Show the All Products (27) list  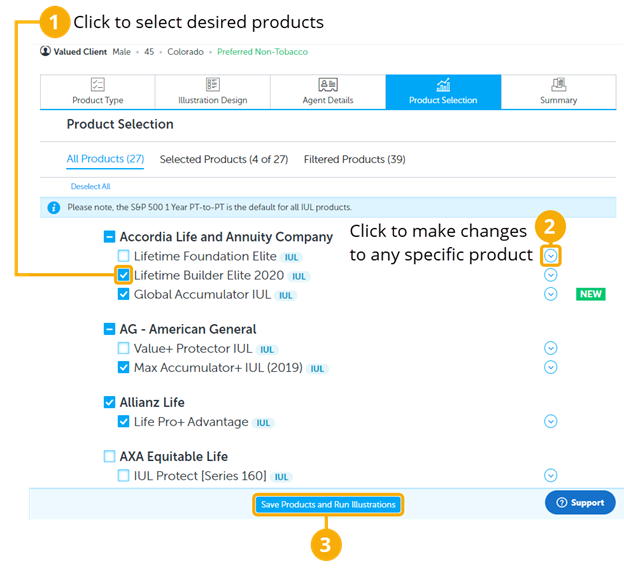coord(105,159)
